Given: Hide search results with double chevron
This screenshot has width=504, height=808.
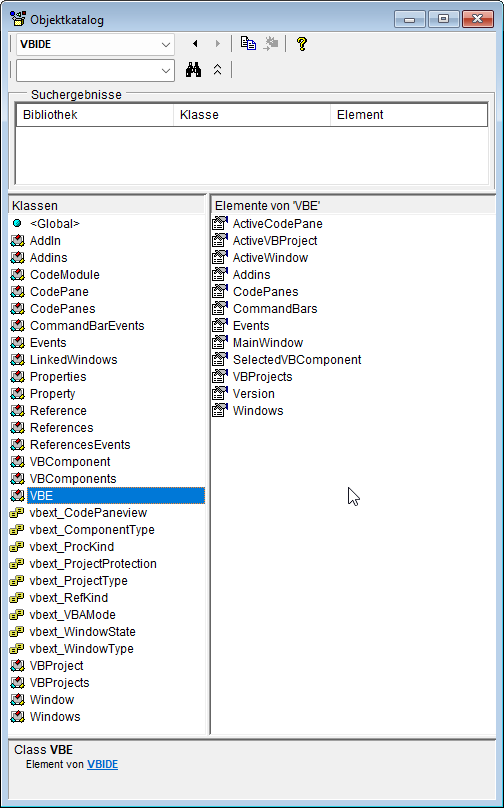Looking at the screenshot, I should (x=217, y=70).
